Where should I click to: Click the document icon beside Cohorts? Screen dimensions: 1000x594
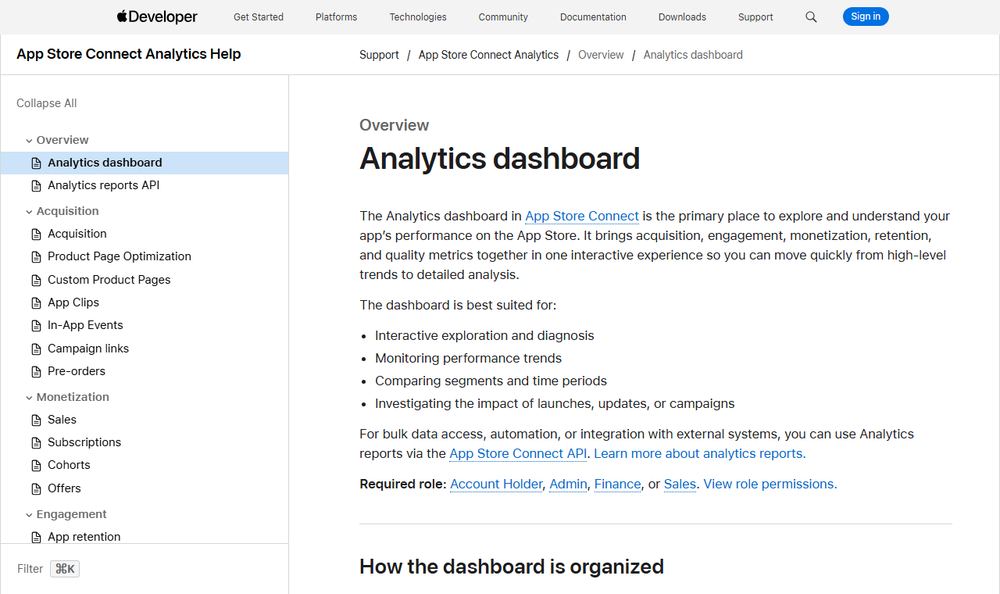point(36,466)
